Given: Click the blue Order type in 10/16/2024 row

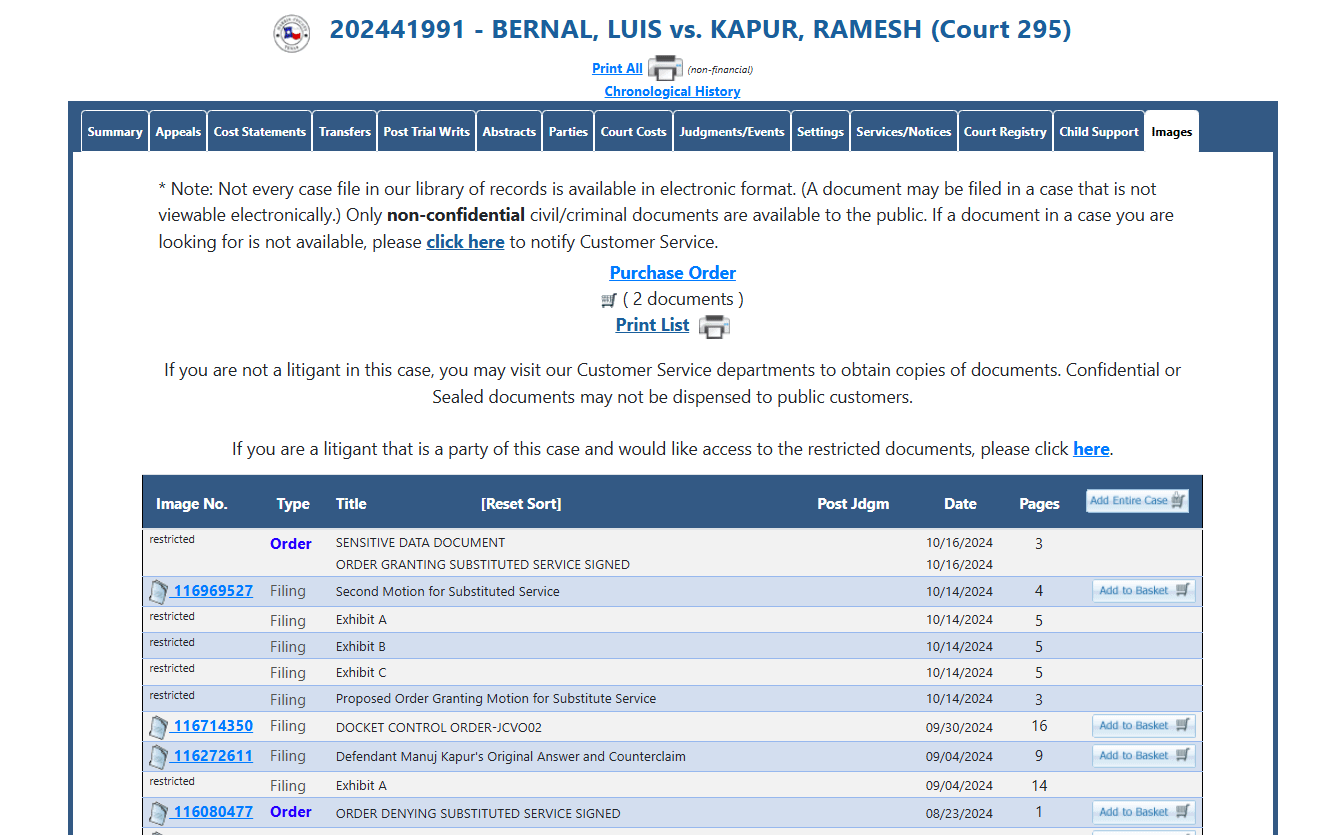Looking at the screenshot, I should (x=291, y=544).
